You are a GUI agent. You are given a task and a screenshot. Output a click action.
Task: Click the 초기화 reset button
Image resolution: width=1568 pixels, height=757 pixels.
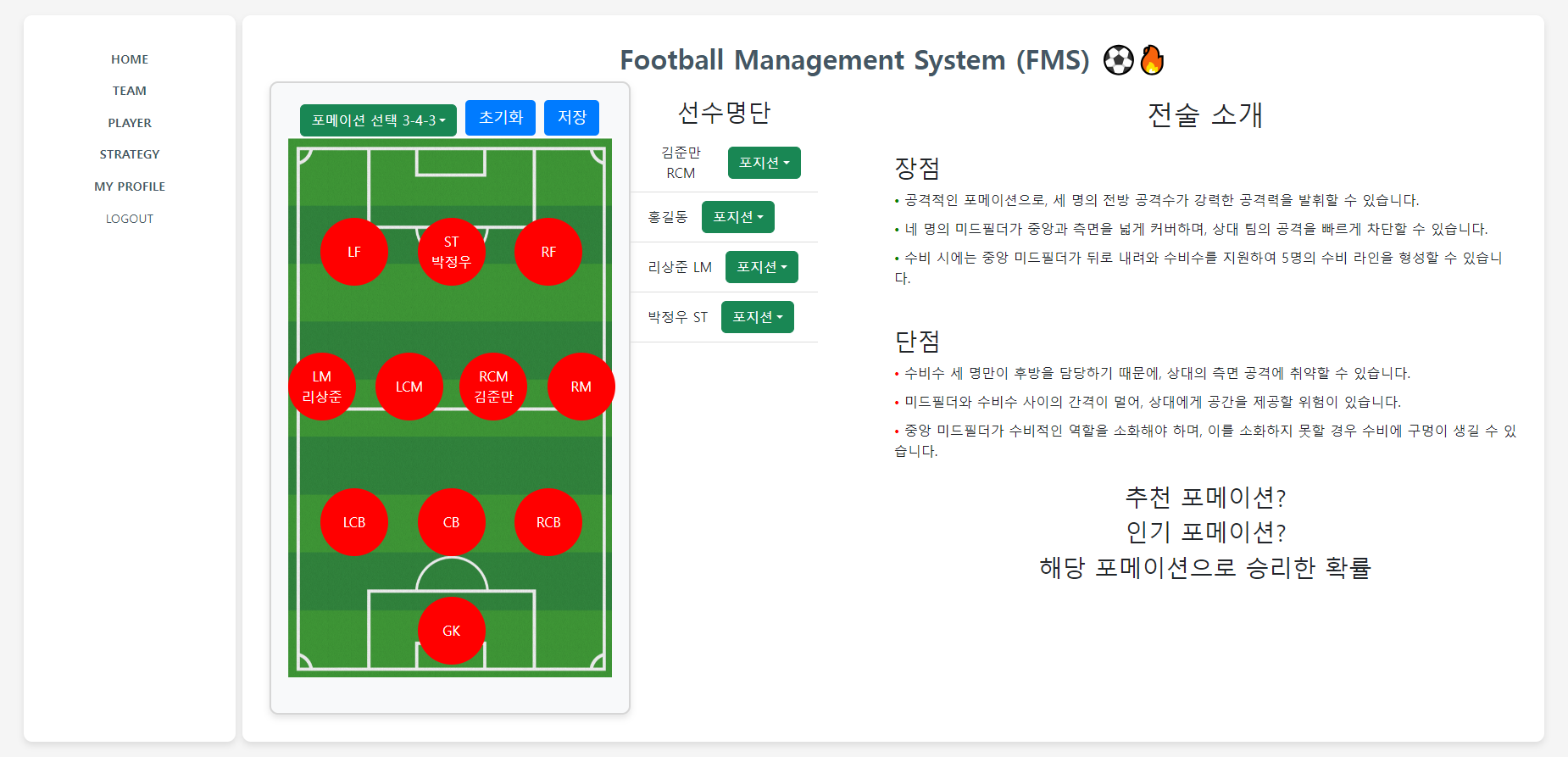click(x=500, y=117)
